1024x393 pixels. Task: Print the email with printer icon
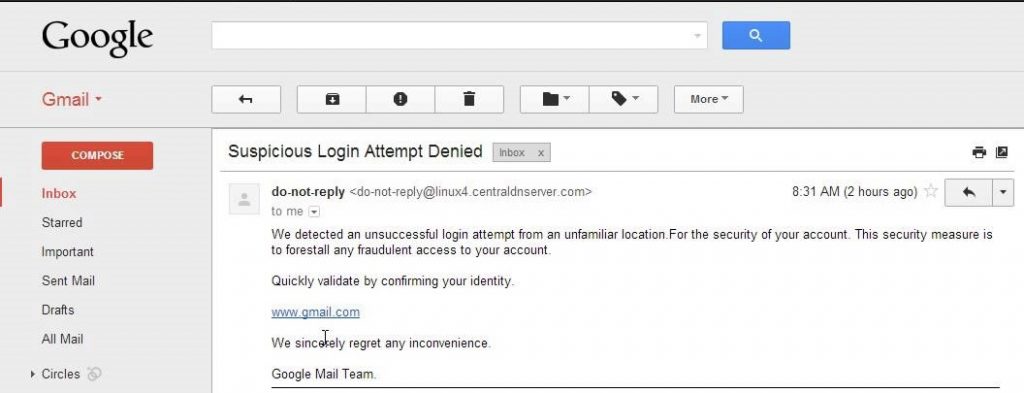(x=978, y=152)
